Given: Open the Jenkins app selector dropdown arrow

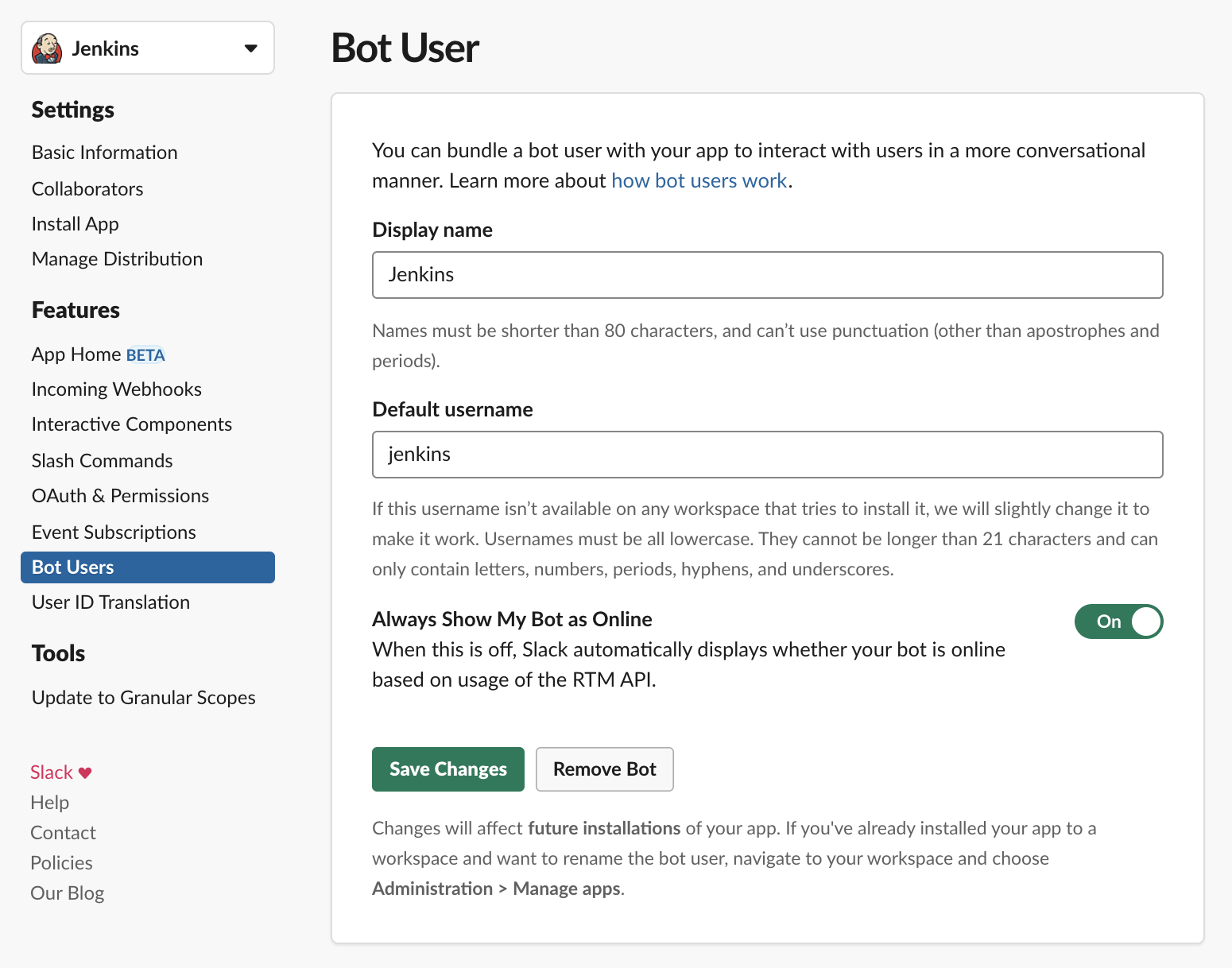Looking at the screenshot, I should [251, 48].
